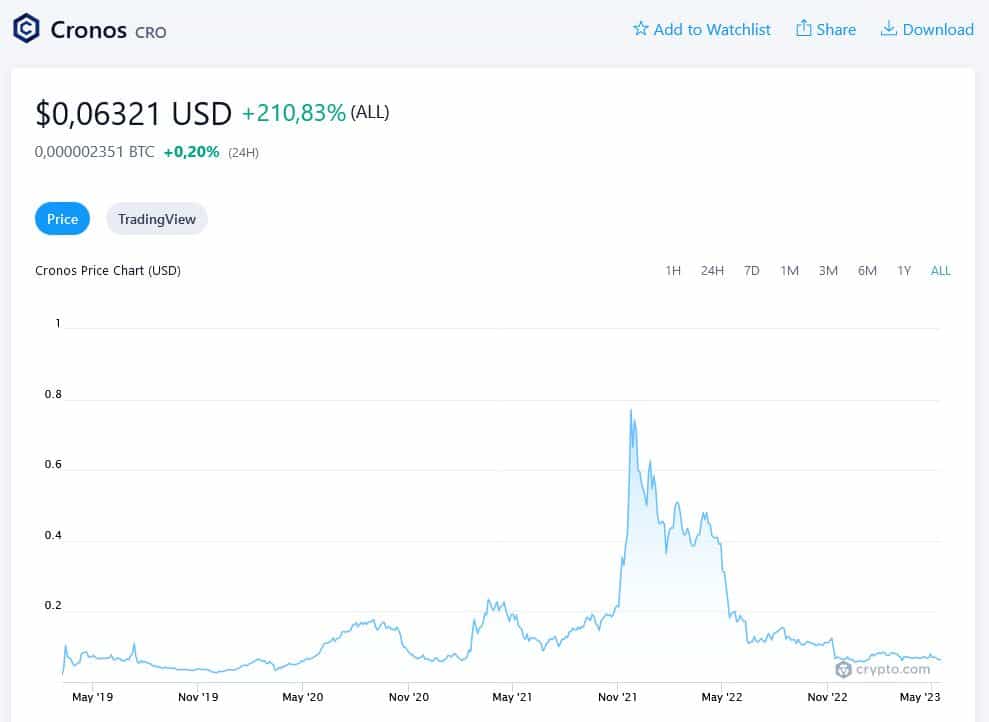Click the Nov '22 axis label
The image size is (989, 722).
(x=828, y=697)
